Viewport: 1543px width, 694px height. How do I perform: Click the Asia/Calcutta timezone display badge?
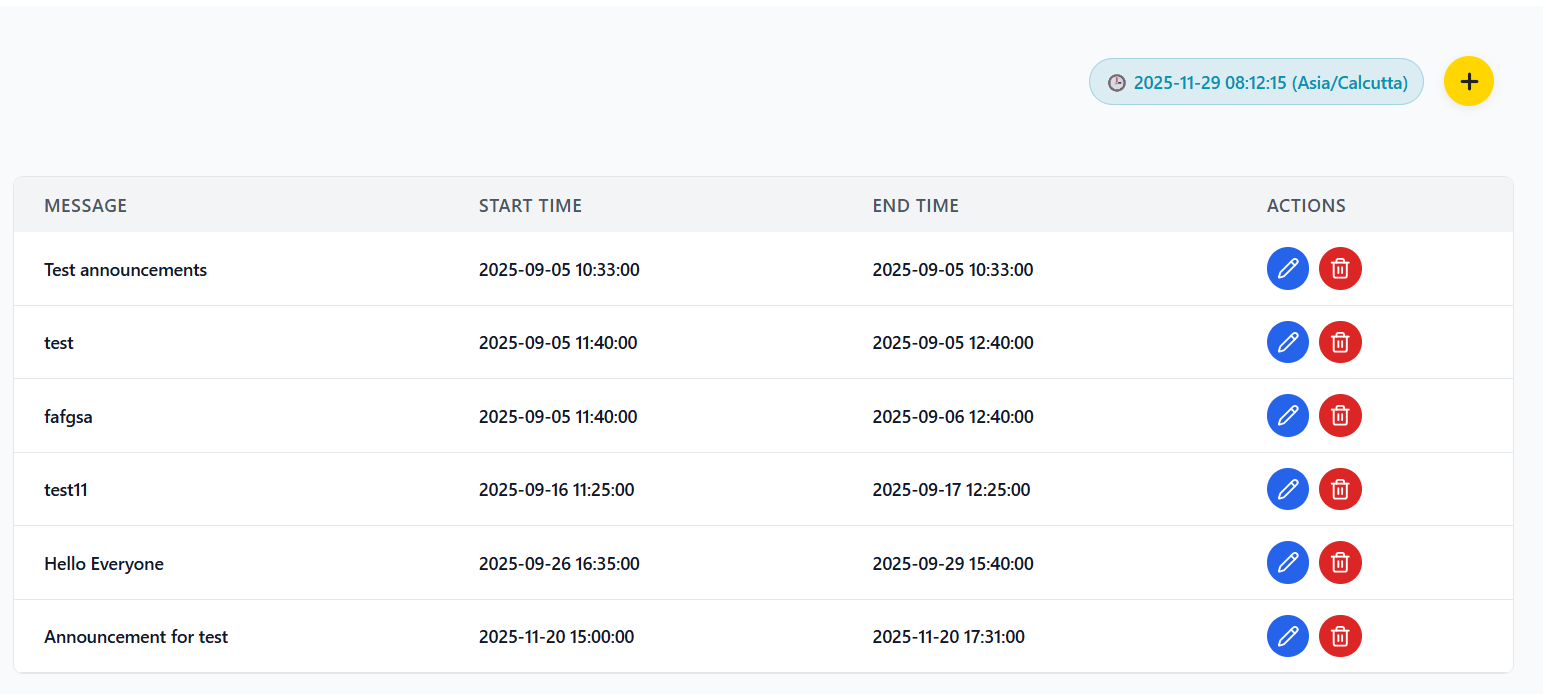[1256, 82]
